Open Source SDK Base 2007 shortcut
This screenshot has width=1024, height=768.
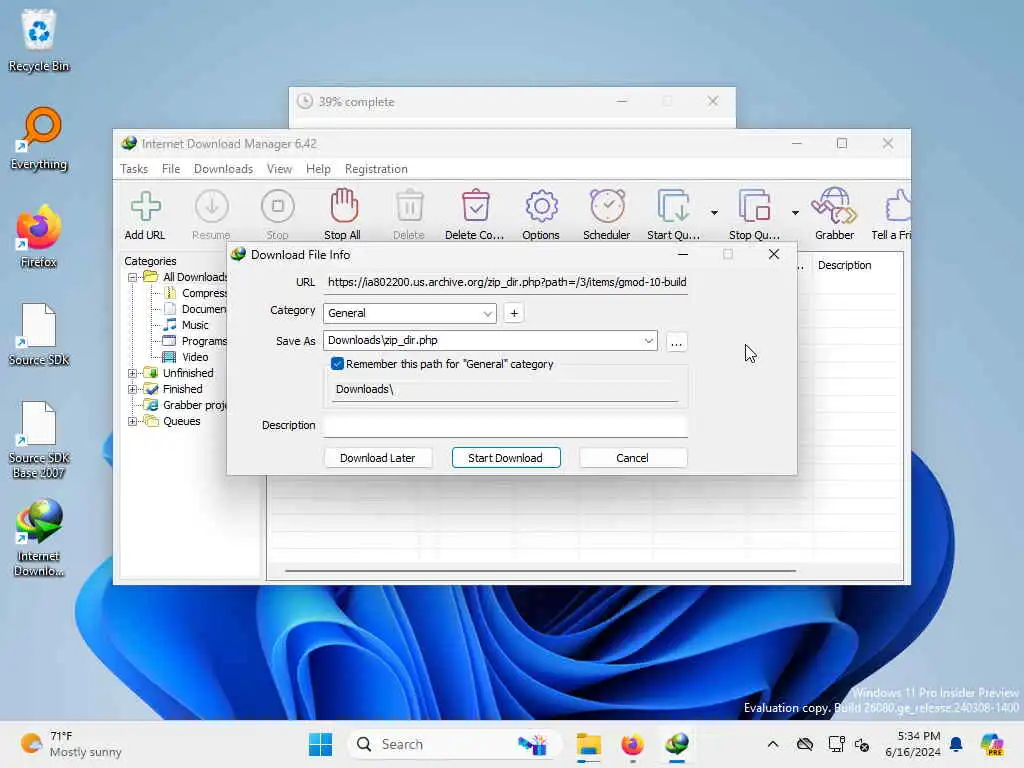[x=39, y=440]
